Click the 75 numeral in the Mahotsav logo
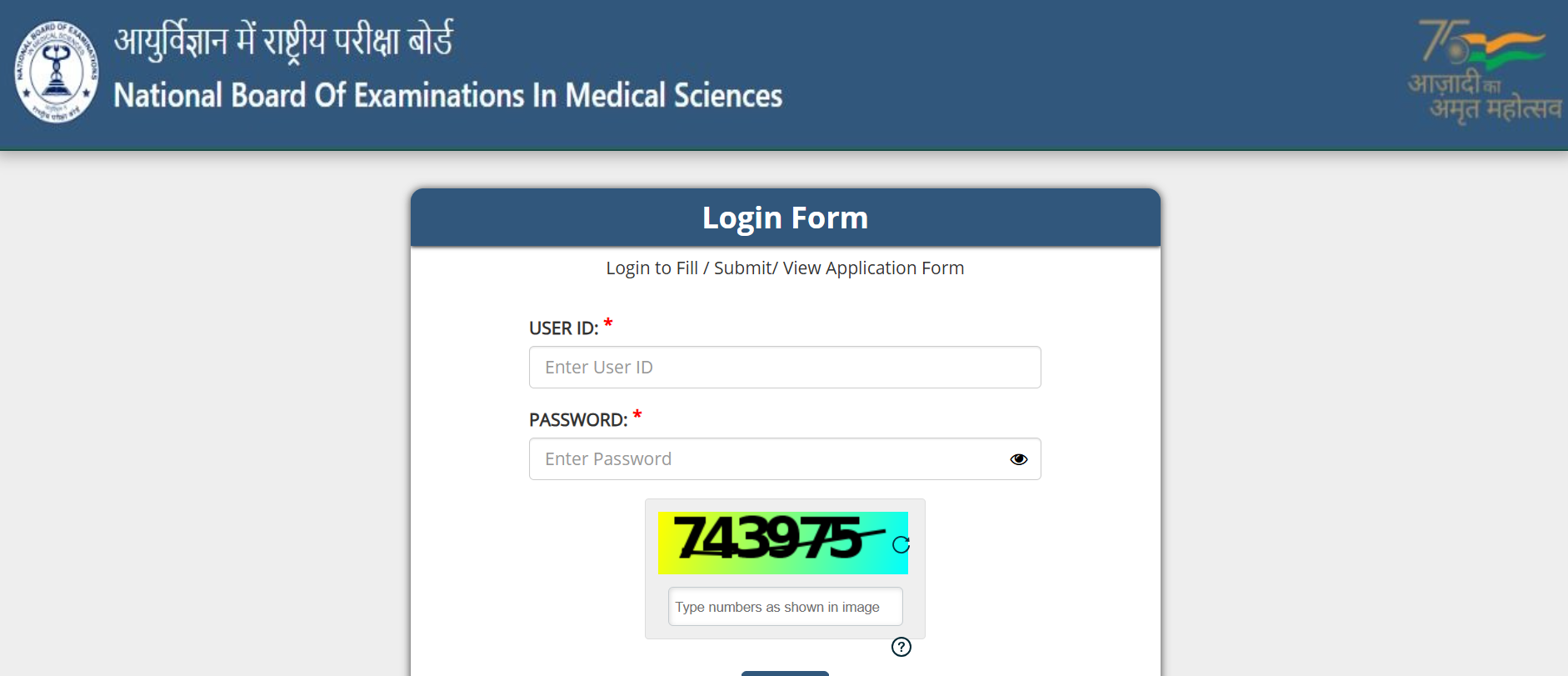1568x676 pixels. (1444, 41)
